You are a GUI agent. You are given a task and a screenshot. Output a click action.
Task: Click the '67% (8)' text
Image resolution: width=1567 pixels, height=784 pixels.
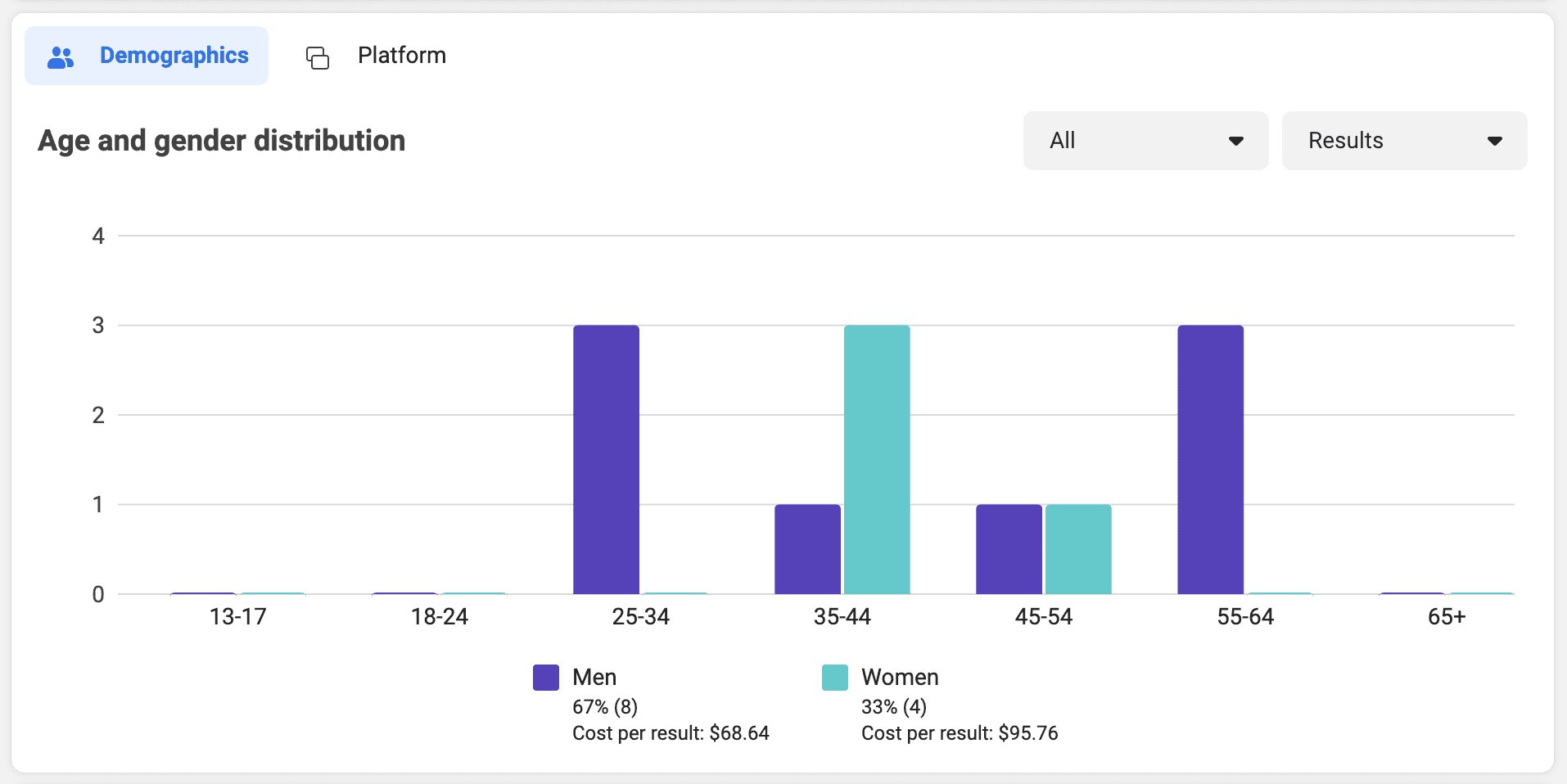pos(605,706)
